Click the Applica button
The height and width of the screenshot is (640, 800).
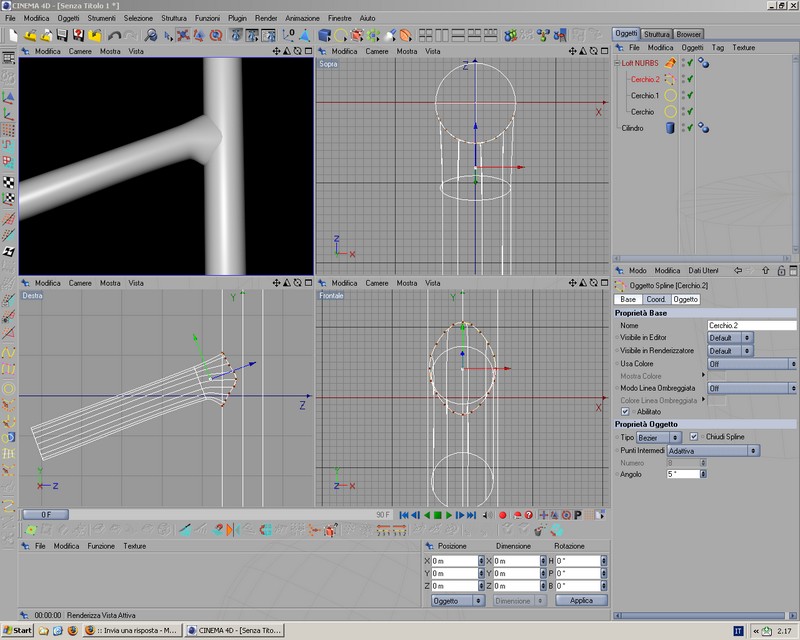581,601
